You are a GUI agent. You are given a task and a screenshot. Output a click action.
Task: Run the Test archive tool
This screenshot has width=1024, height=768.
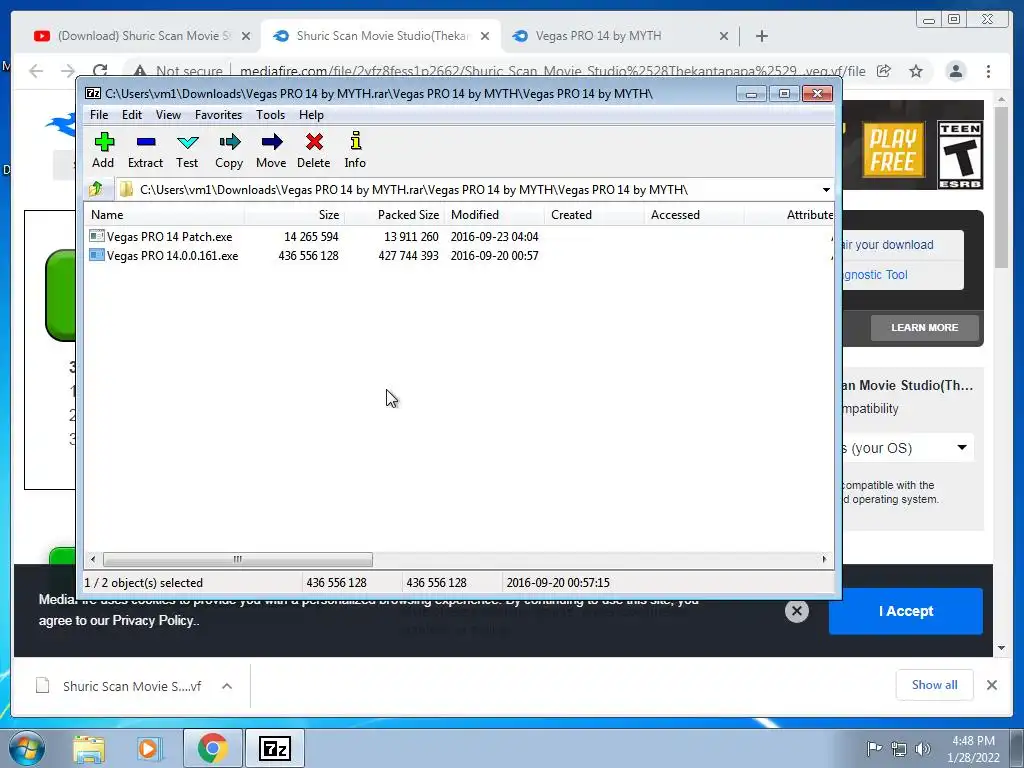187,150
